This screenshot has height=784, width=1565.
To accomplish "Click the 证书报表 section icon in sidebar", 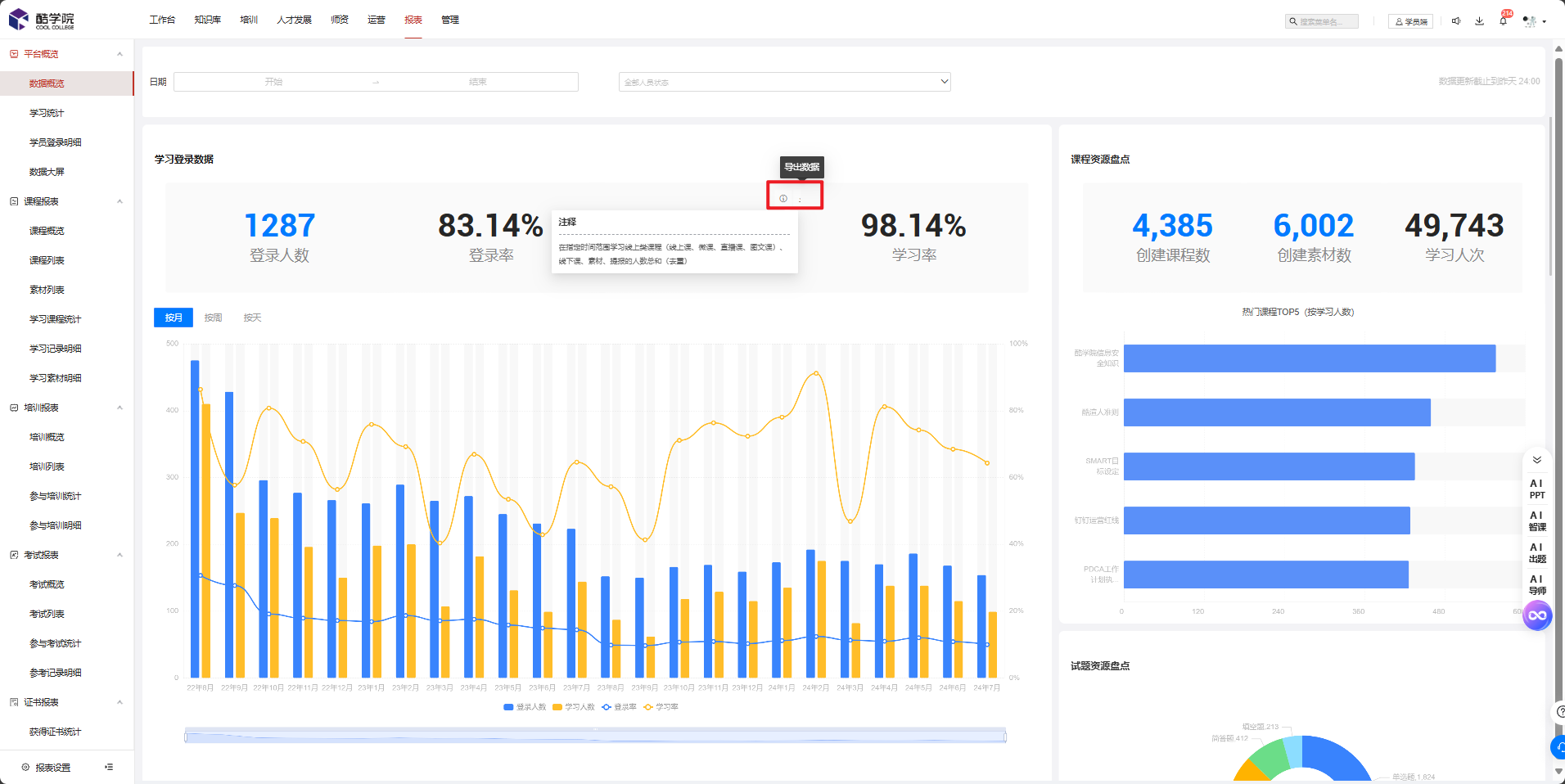I will coord(14,702).
